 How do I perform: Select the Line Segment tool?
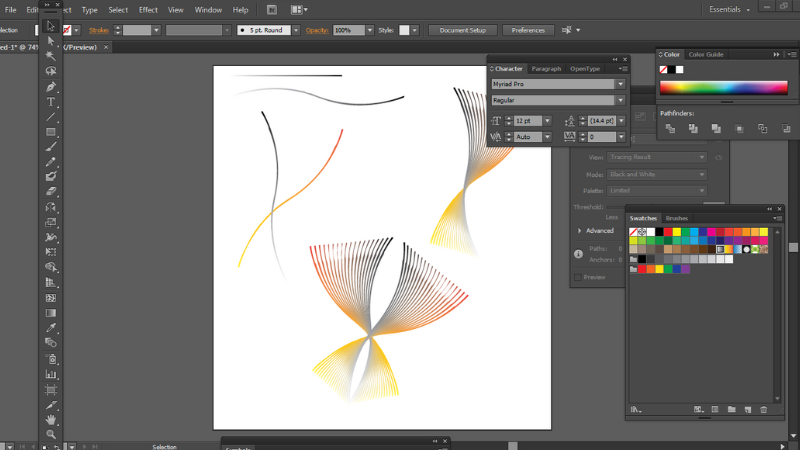click(x=51, y=117)
